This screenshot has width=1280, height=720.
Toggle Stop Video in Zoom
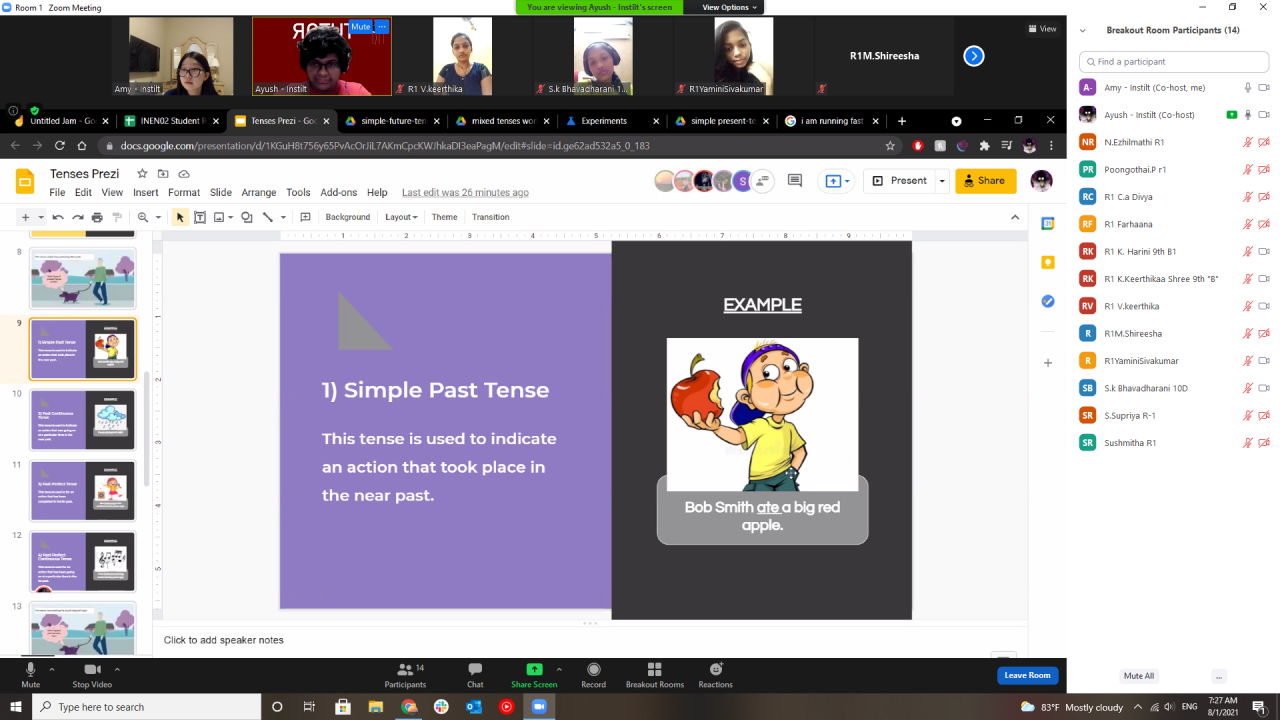point(92,675)
